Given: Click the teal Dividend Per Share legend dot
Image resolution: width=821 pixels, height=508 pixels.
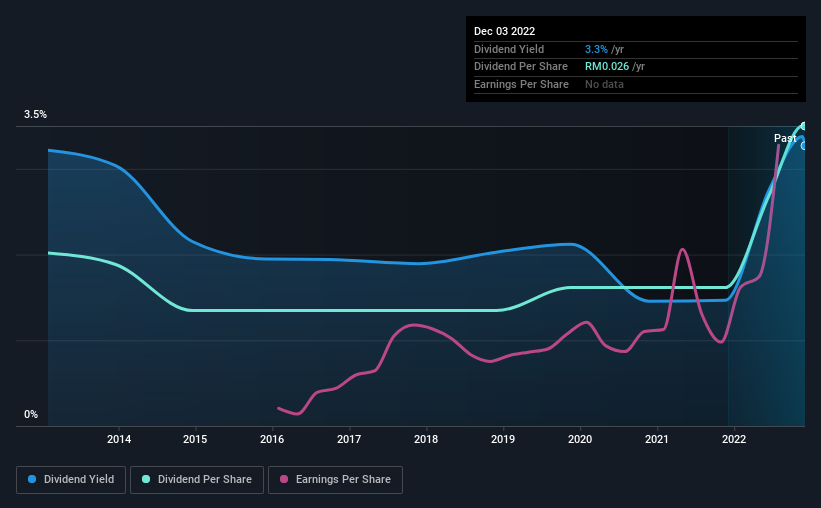Looking at the screenshot, I should [x=146, y=479].
